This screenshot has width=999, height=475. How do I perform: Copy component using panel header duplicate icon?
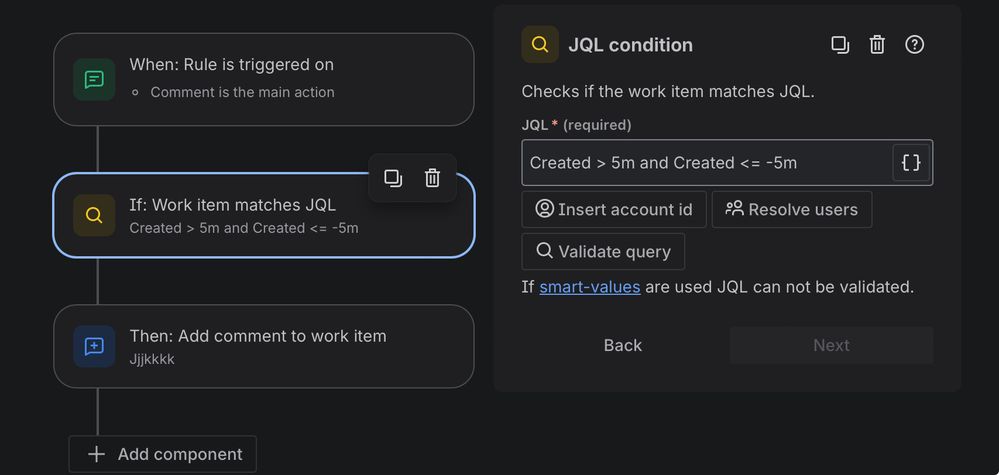click(x=840, y=45)
